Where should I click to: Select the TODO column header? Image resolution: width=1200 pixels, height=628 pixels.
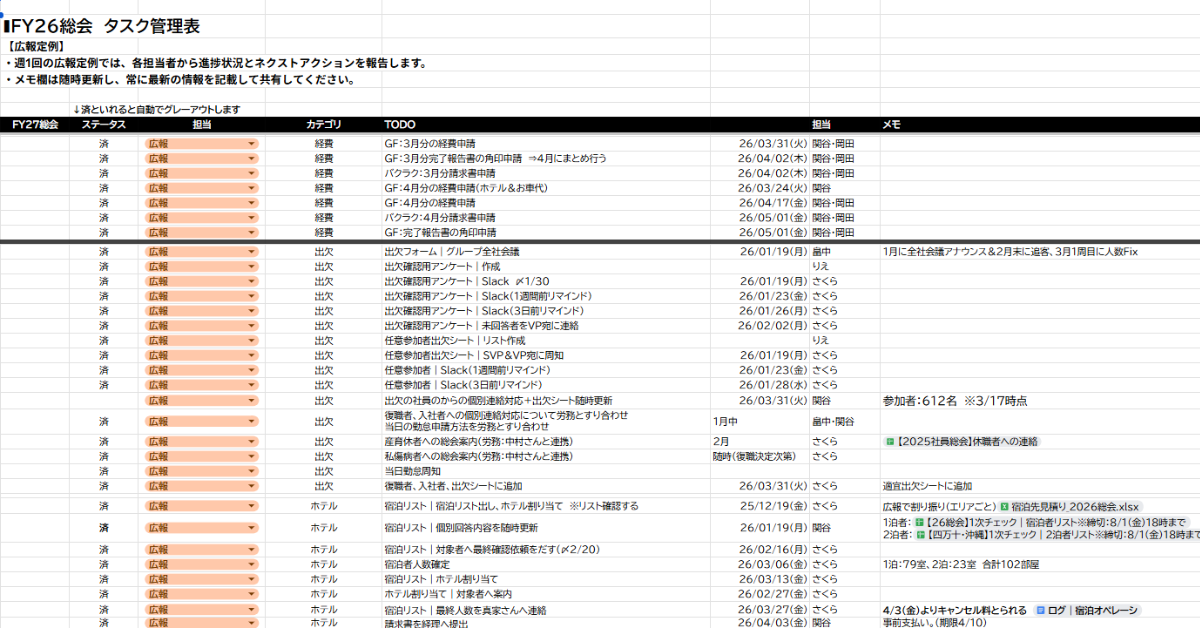point(400,125)
